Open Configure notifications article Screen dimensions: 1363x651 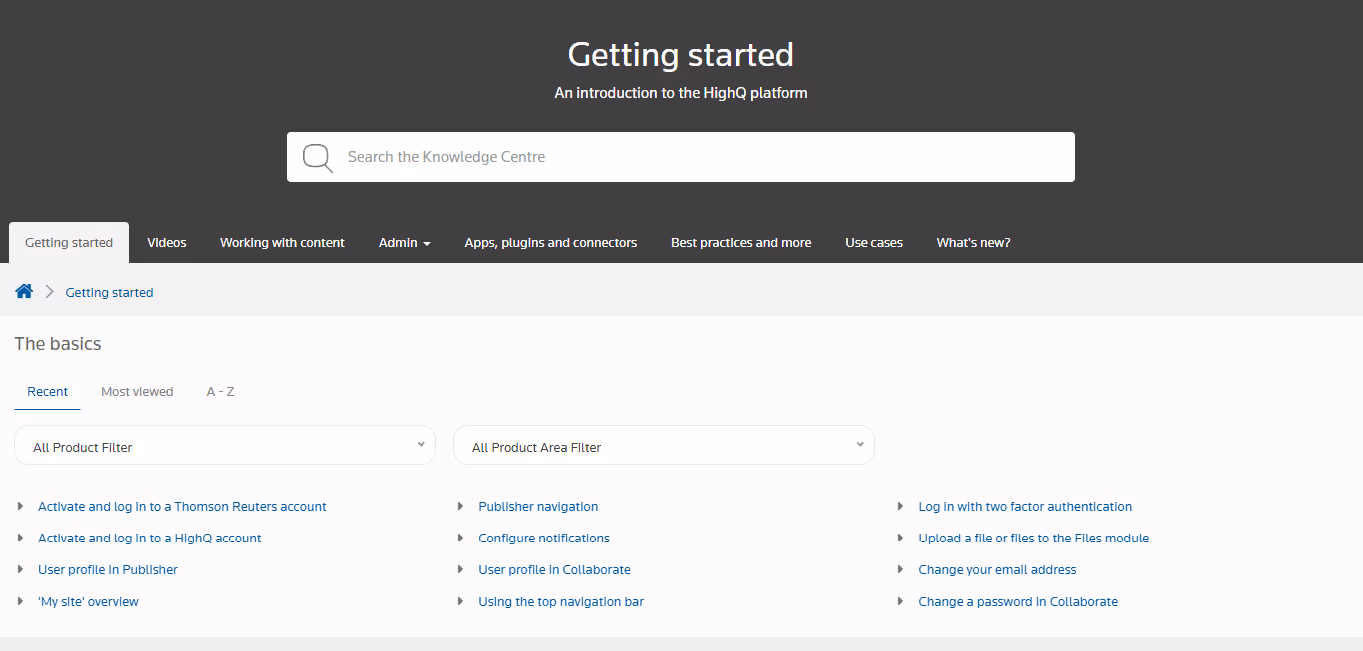(x=544, y=538)
